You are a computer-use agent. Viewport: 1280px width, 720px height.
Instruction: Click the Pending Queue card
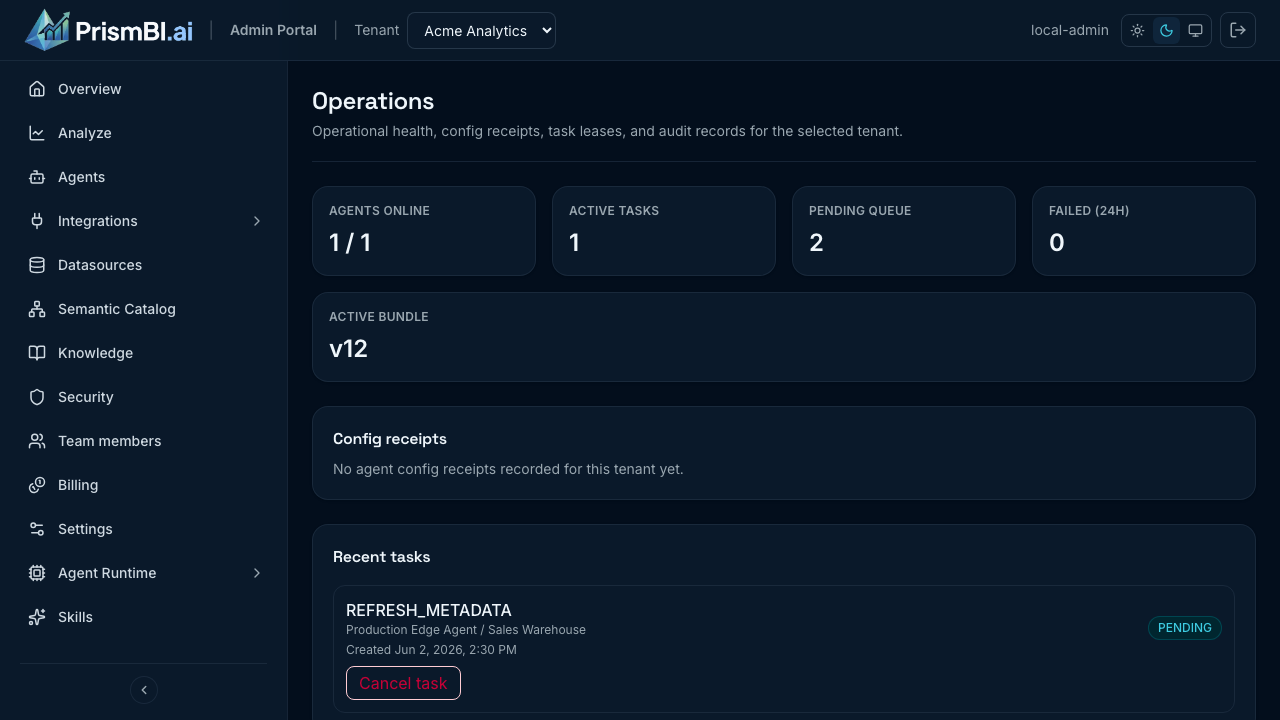click(x=904, y=231)
